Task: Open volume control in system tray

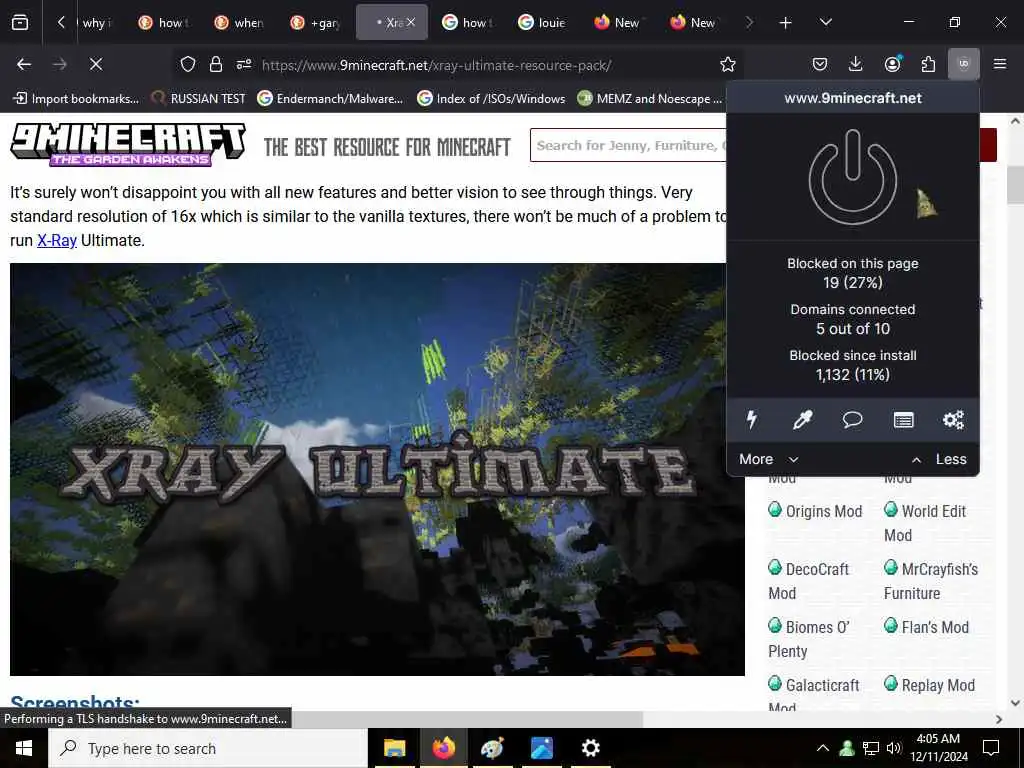Action: tap(894, 748)
